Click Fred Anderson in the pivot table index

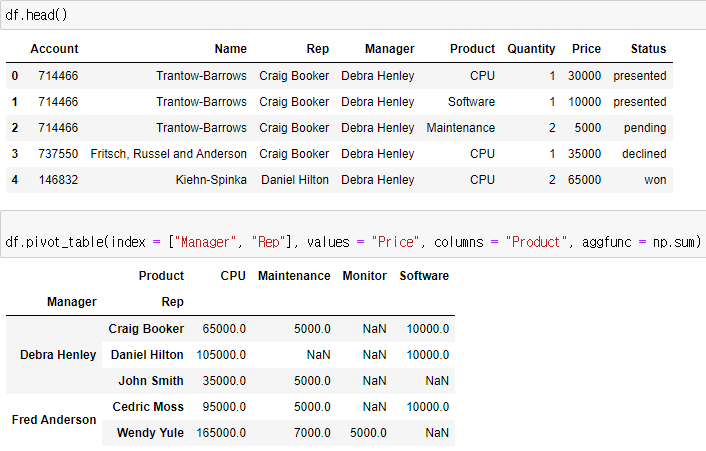[54, 419]
